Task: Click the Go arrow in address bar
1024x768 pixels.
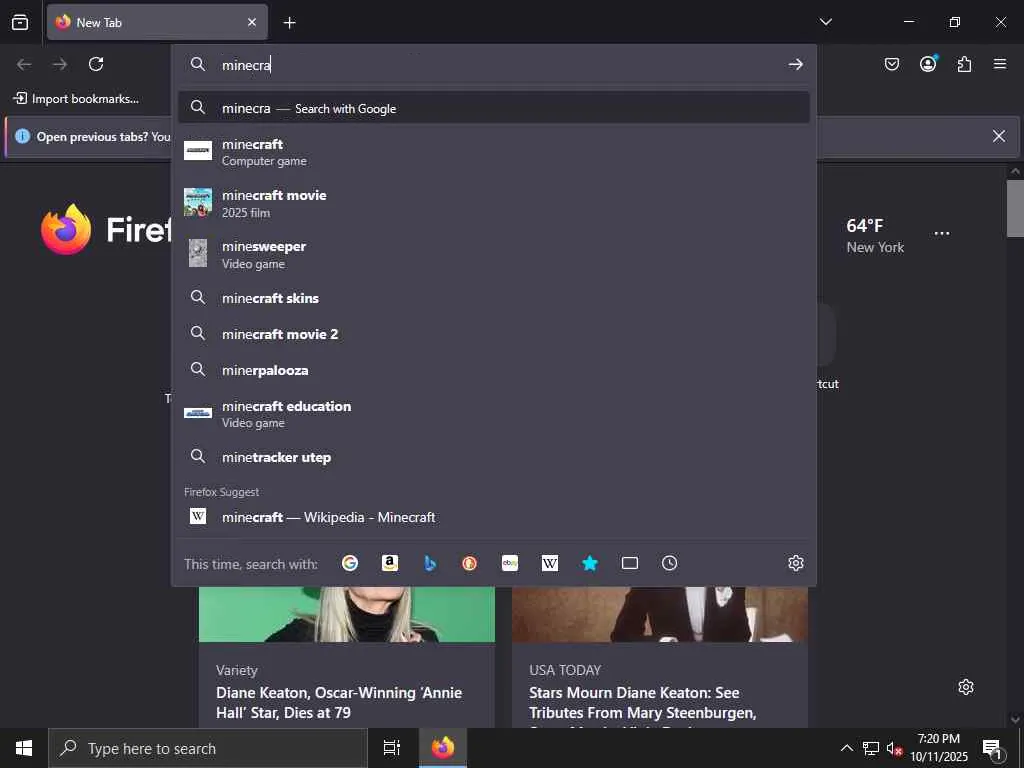Action: 795,64
